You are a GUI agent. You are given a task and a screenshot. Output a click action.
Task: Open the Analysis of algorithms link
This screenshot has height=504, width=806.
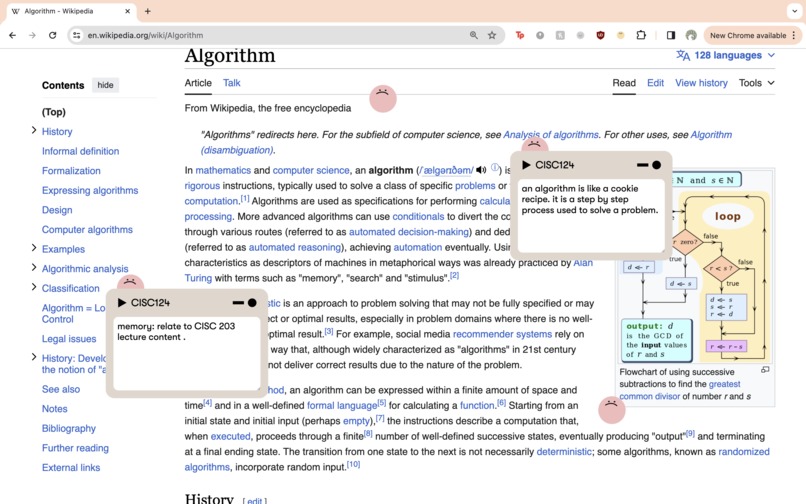[x=551, y=135]
